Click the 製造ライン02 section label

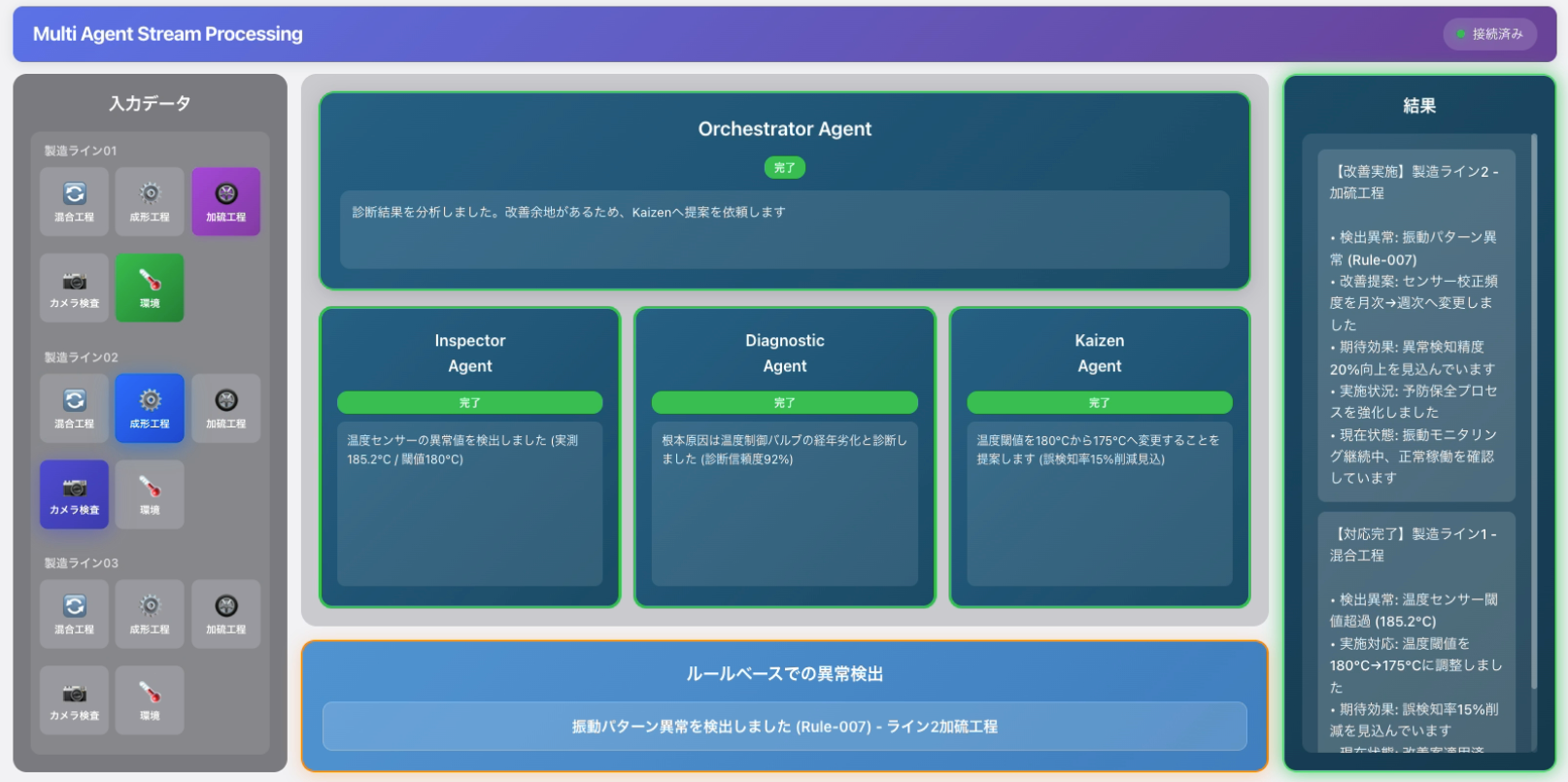coord(81,357)
